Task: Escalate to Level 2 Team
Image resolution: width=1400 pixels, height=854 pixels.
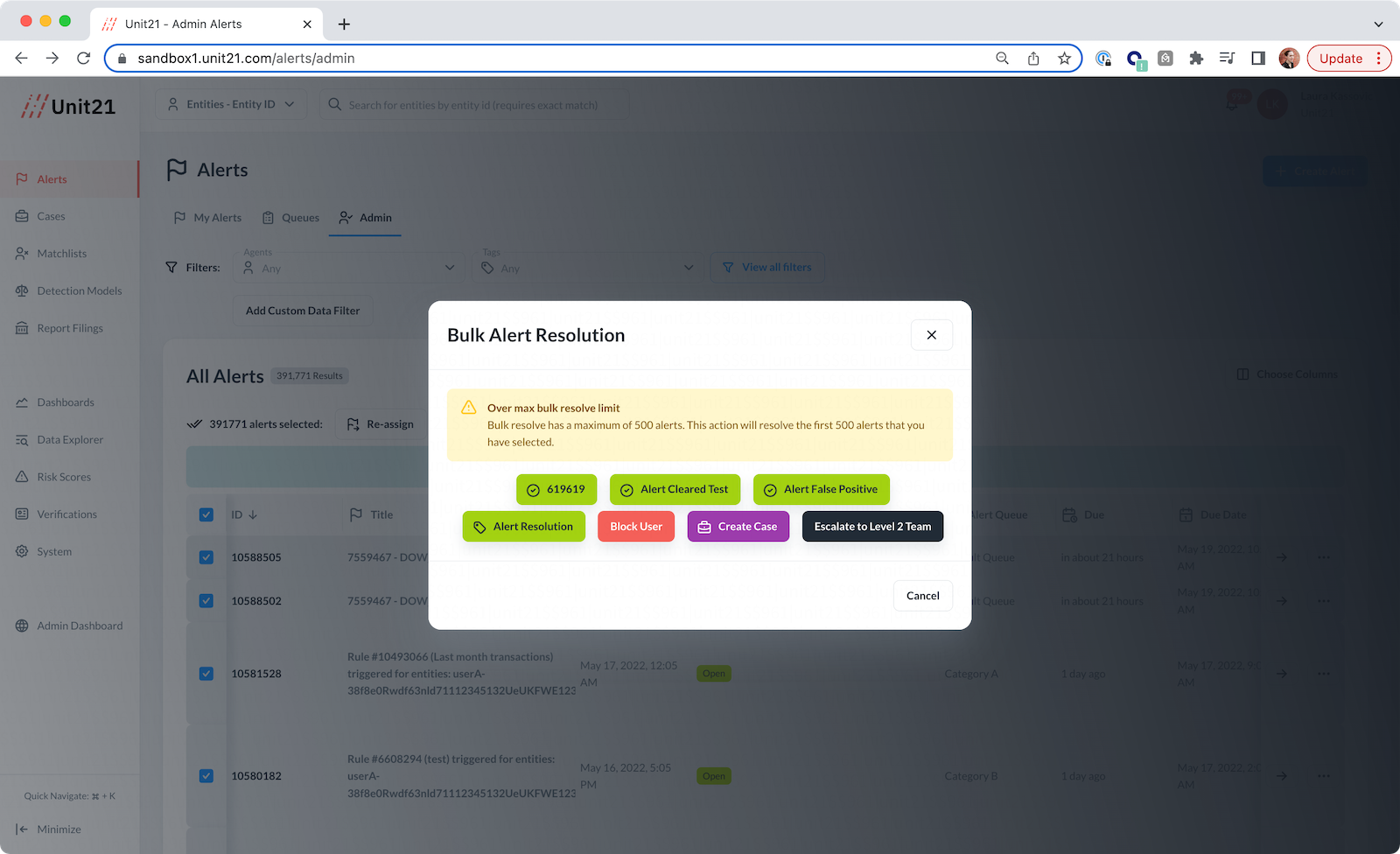Action: (x=872, y=527)
